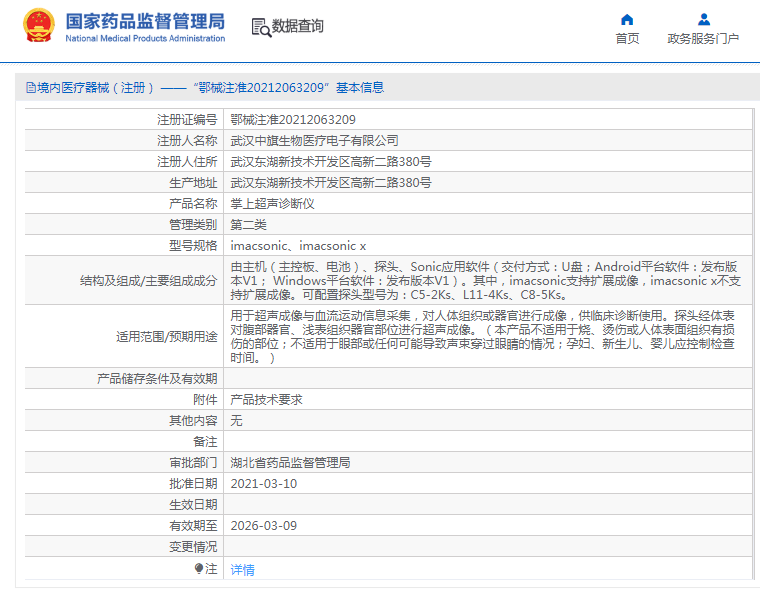This screenshot has height=590, width=760.
Task: Click expiry date 2026-03-09
Action: (263, 526)
